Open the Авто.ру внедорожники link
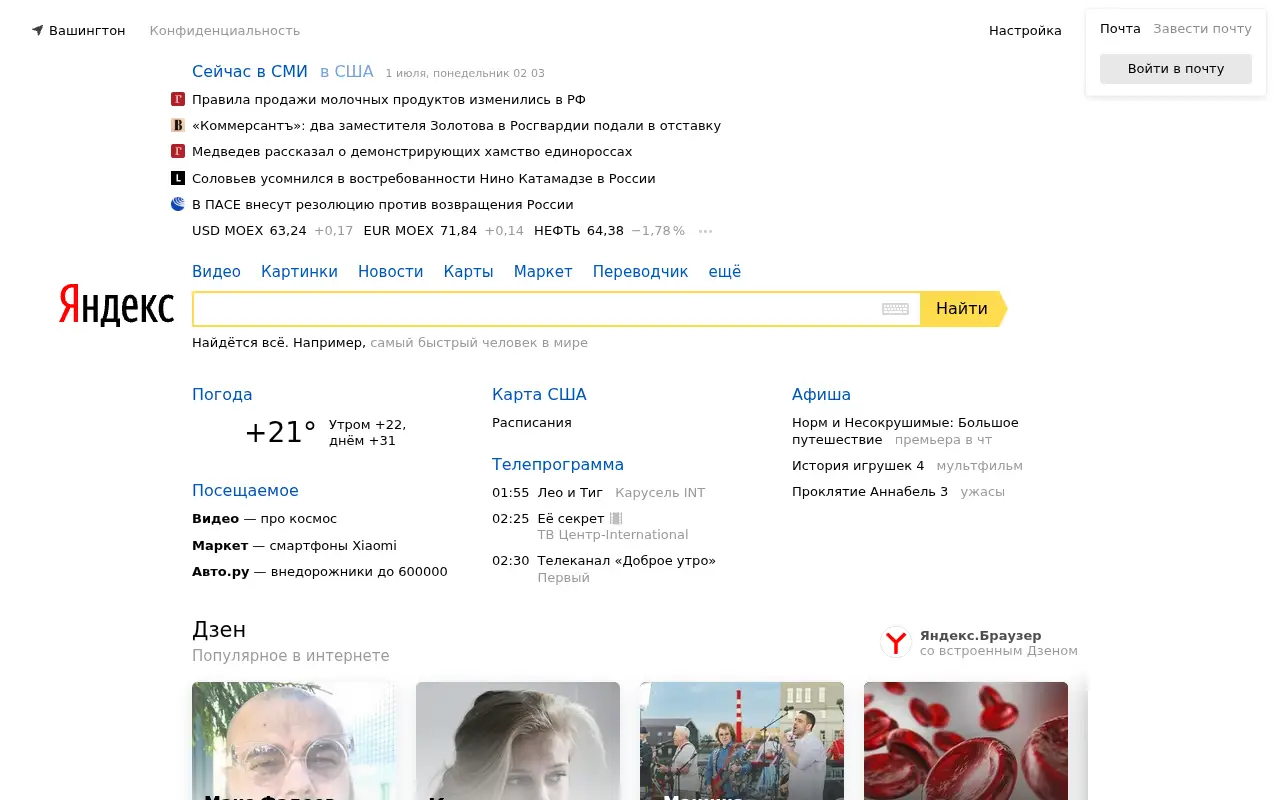 point(320,571)
